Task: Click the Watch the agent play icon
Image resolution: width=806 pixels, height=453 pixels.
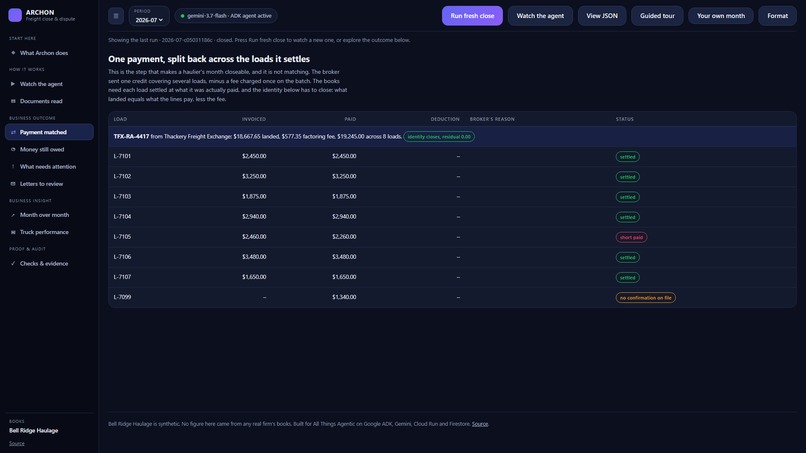Action: click(x=13, y=84)
